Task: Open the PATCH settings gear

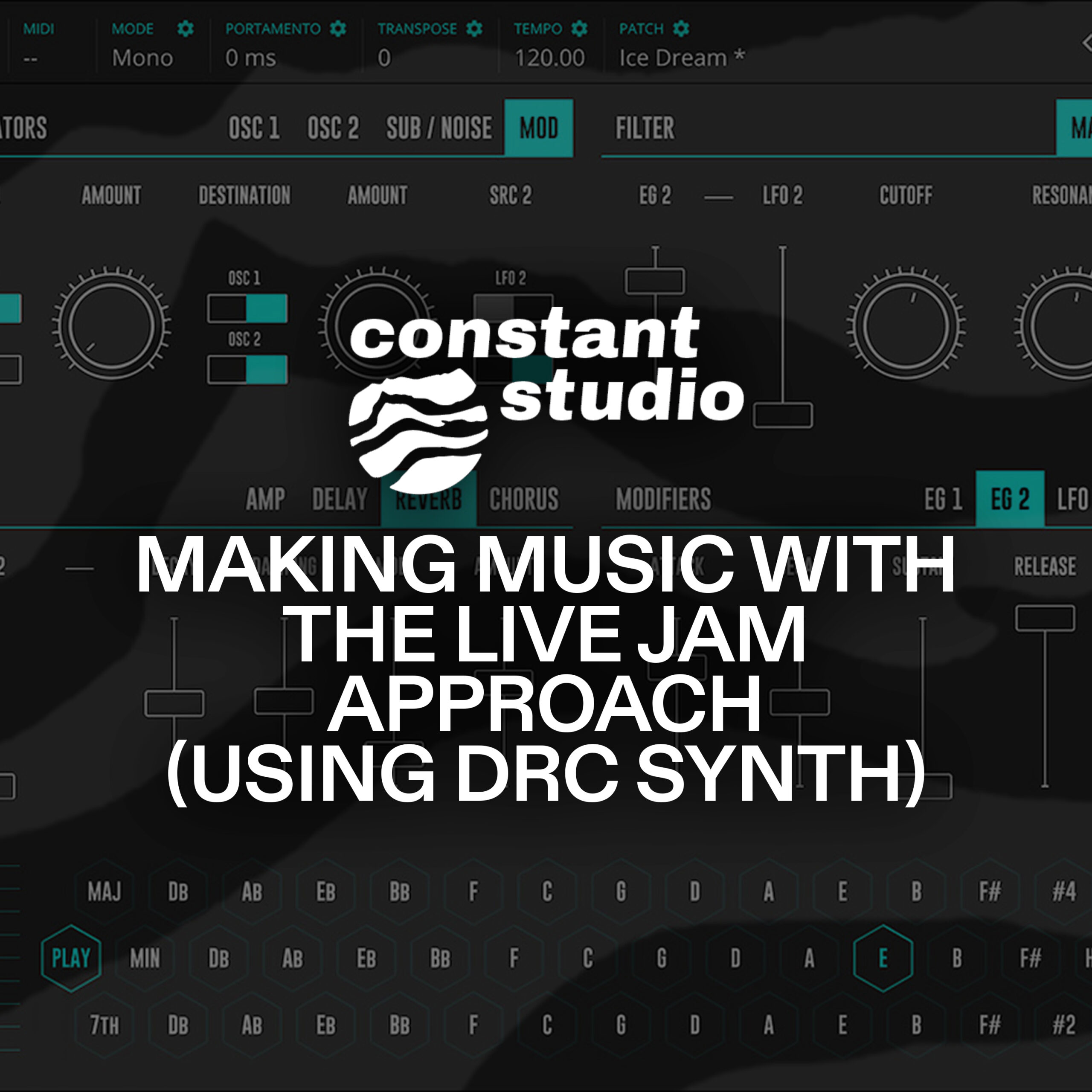Action: 680,28
